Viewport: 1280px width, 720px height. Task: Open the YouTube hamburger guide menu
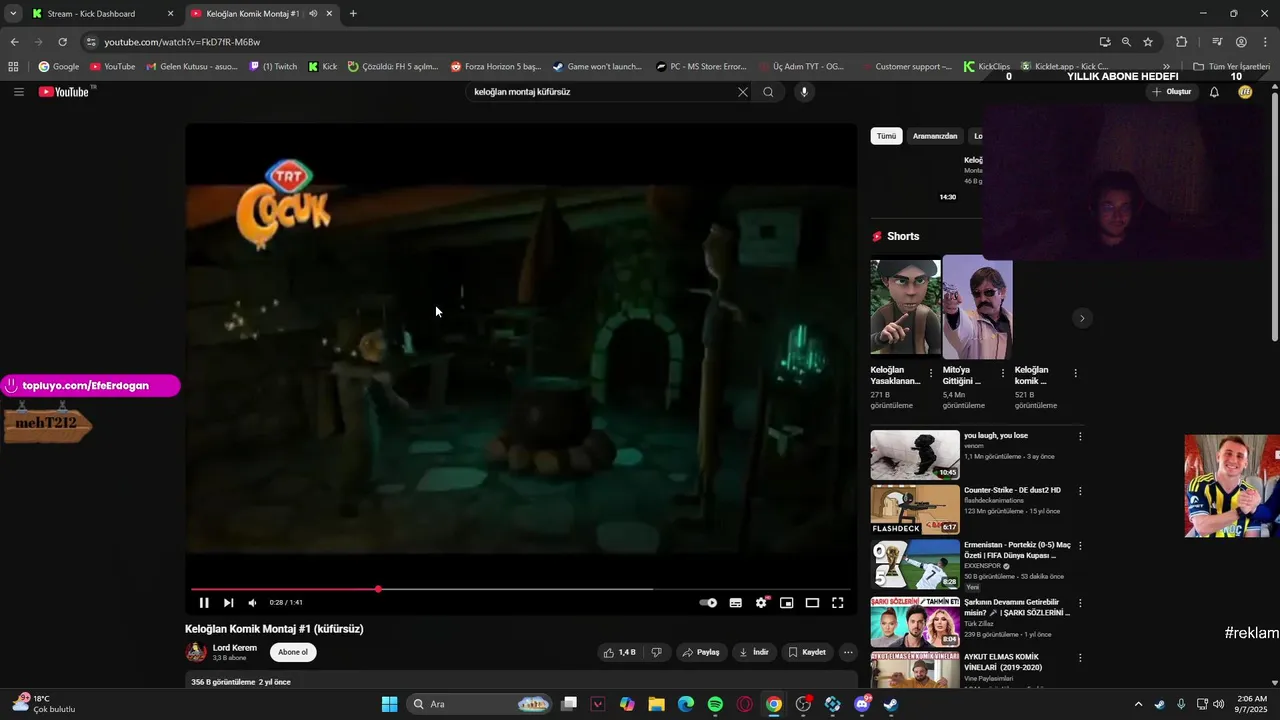click(x=19, y=92)
